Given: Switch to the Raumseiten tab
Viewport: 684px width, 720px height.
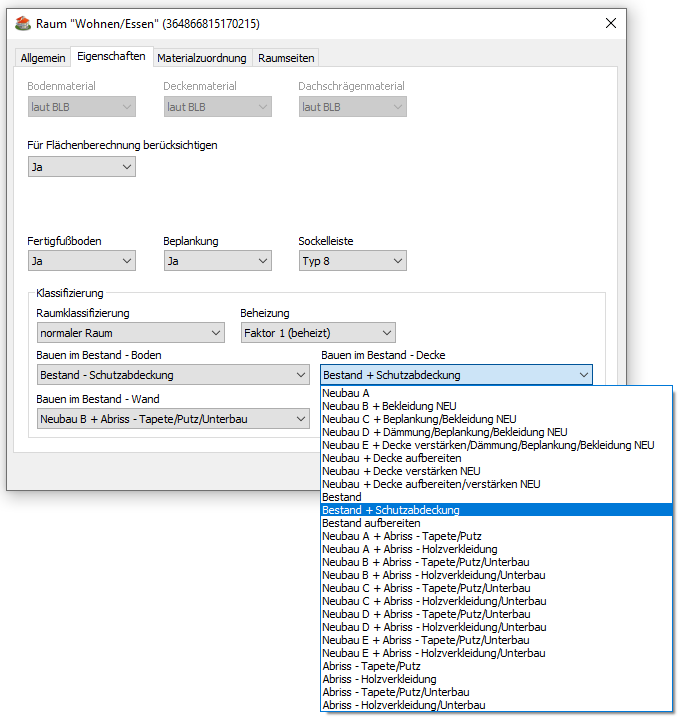Looking at the screenshot, I should (286, 58).
